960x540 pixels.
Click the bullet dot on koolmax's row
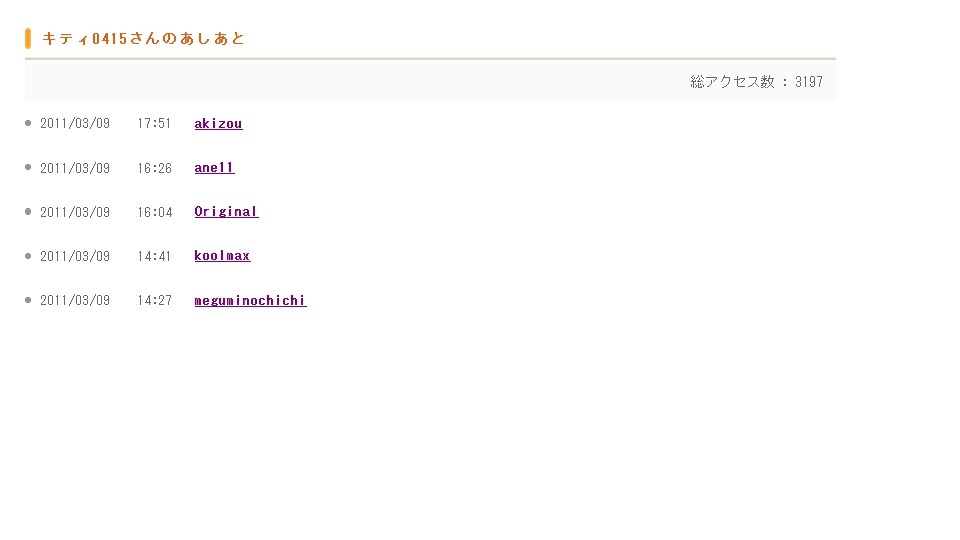click(28, 255)
